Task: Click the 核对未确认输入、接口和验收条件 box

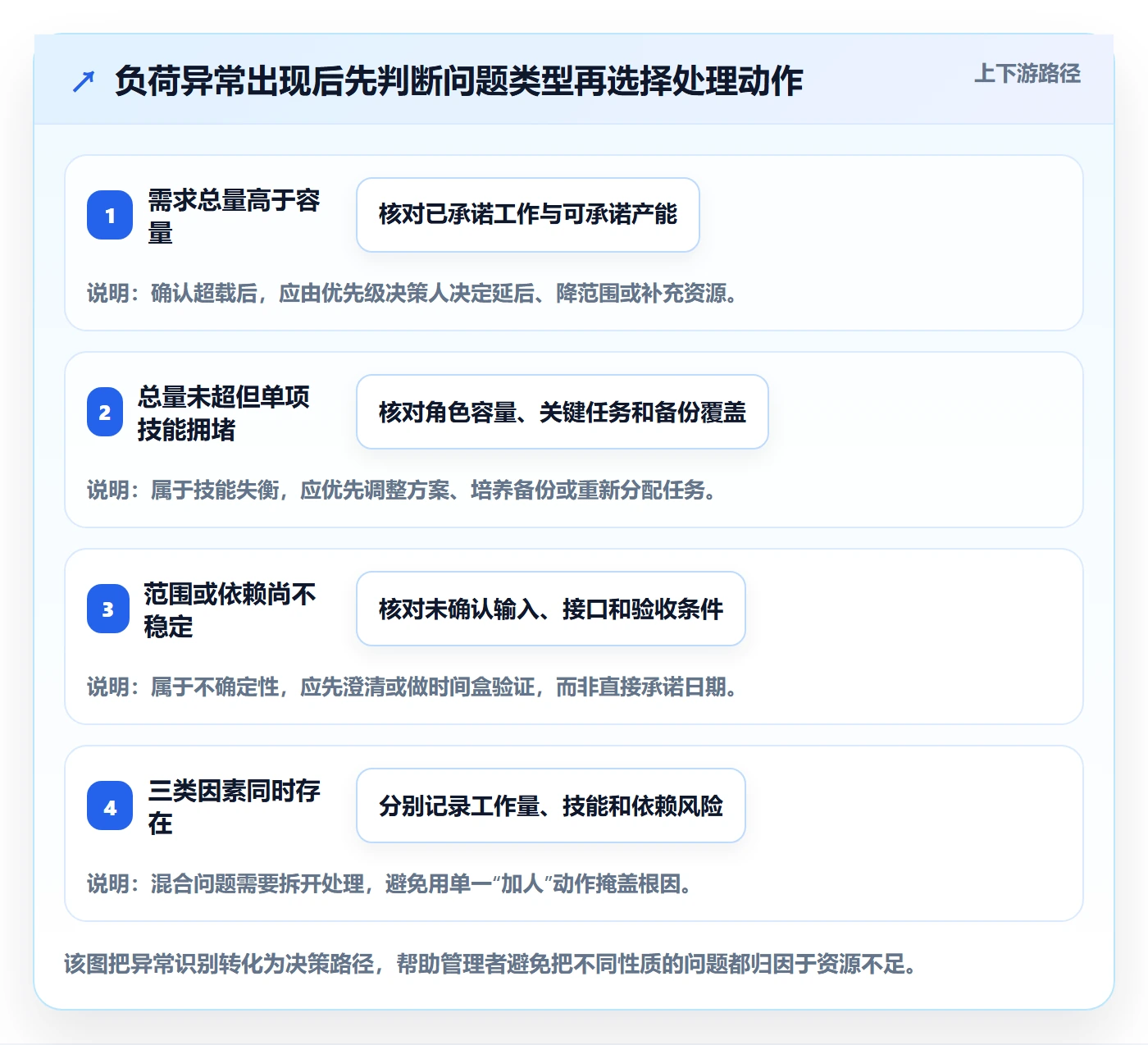Action: point(551,609)
